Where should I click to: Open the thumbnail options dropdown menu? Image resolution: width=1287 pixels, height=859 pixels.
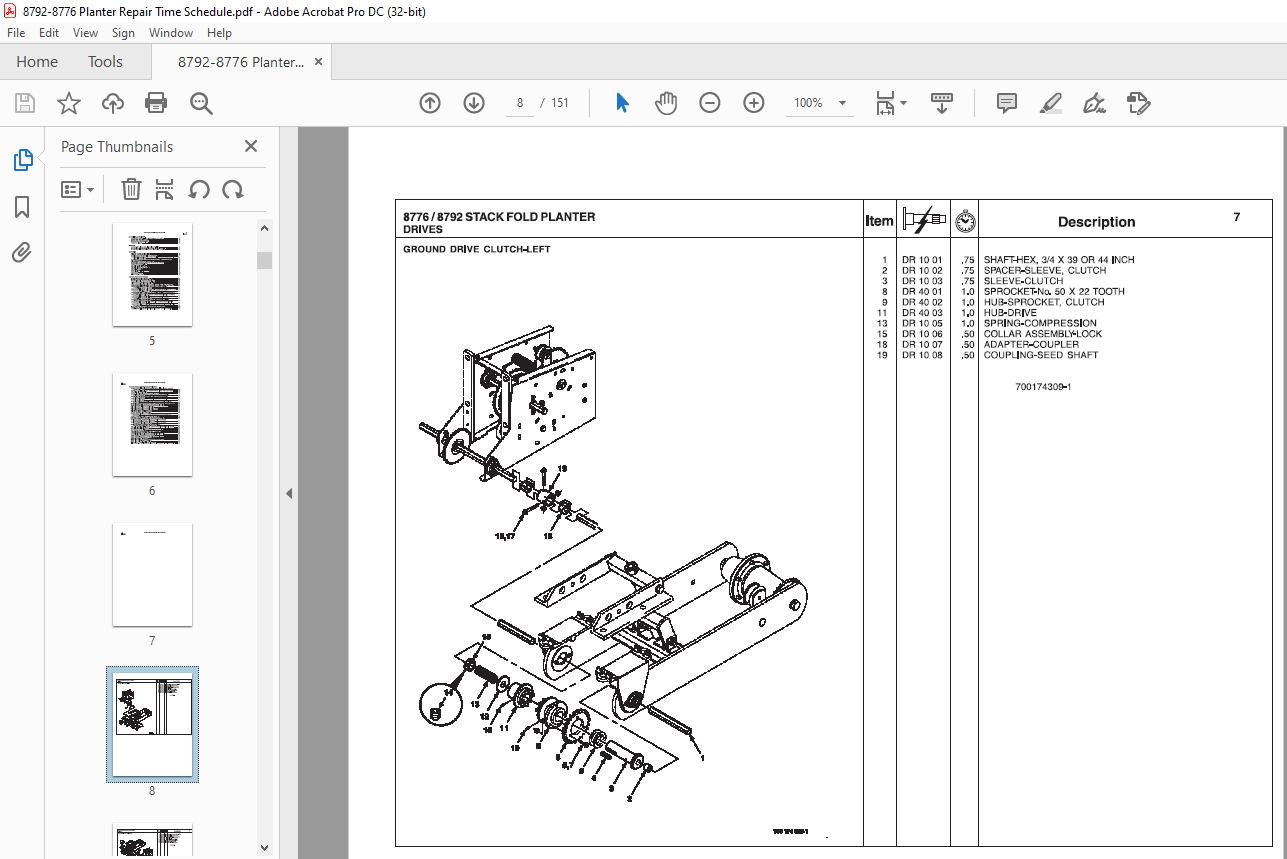tap(77, 189)
